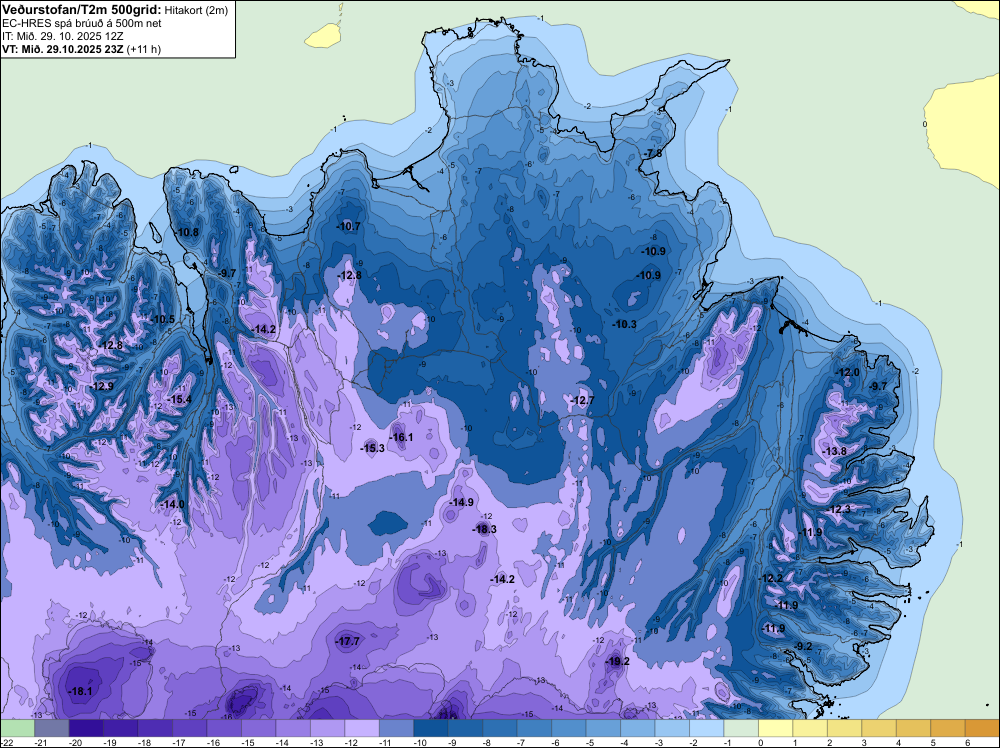The image size is (1000, 748).
Task: Click the '(+11 h)' forecast offset text
Action: (144, 49)
